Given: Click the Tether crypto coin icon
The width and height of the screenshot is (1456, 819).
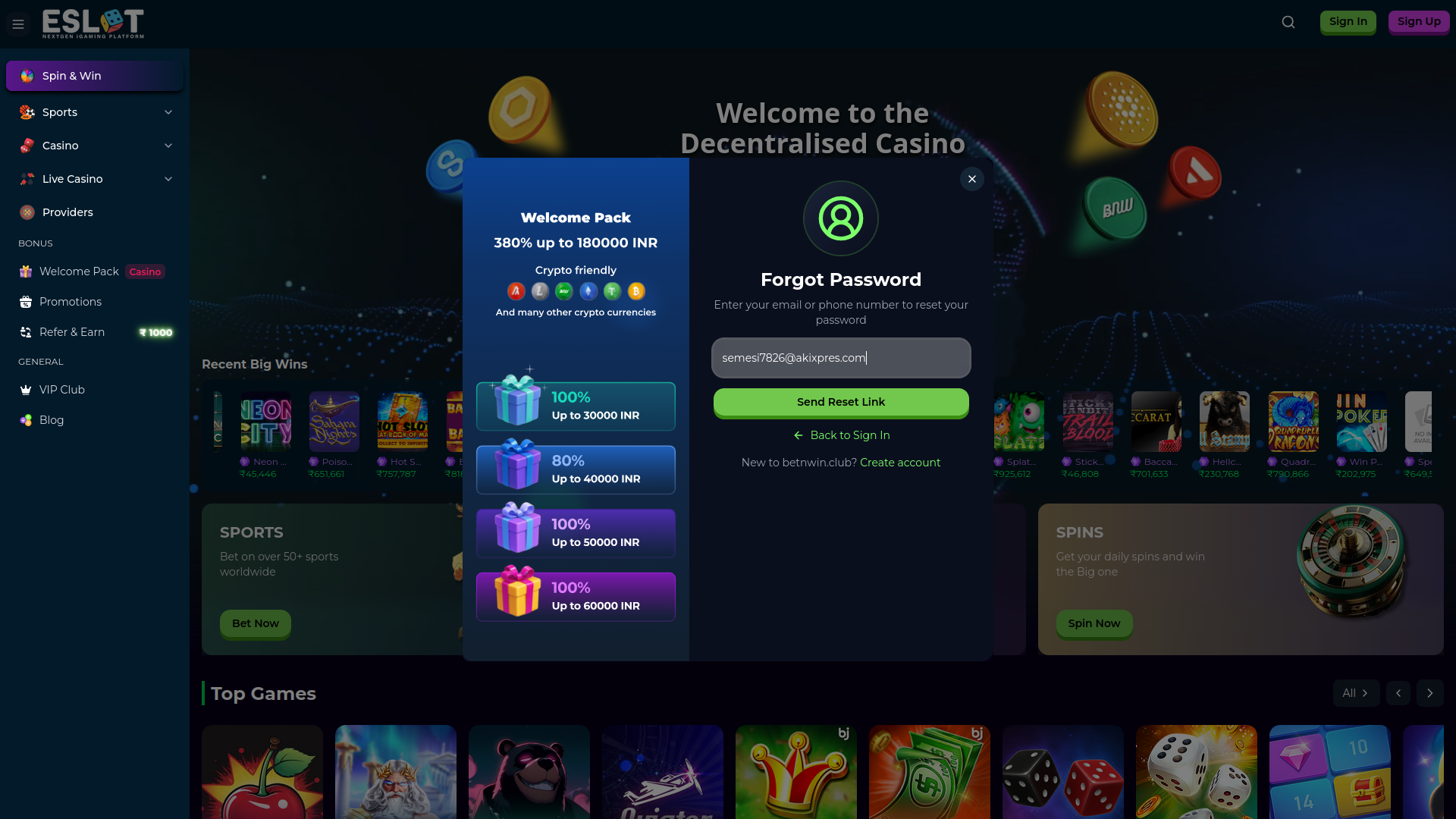Looking at the screenshot, I should 612,291.
